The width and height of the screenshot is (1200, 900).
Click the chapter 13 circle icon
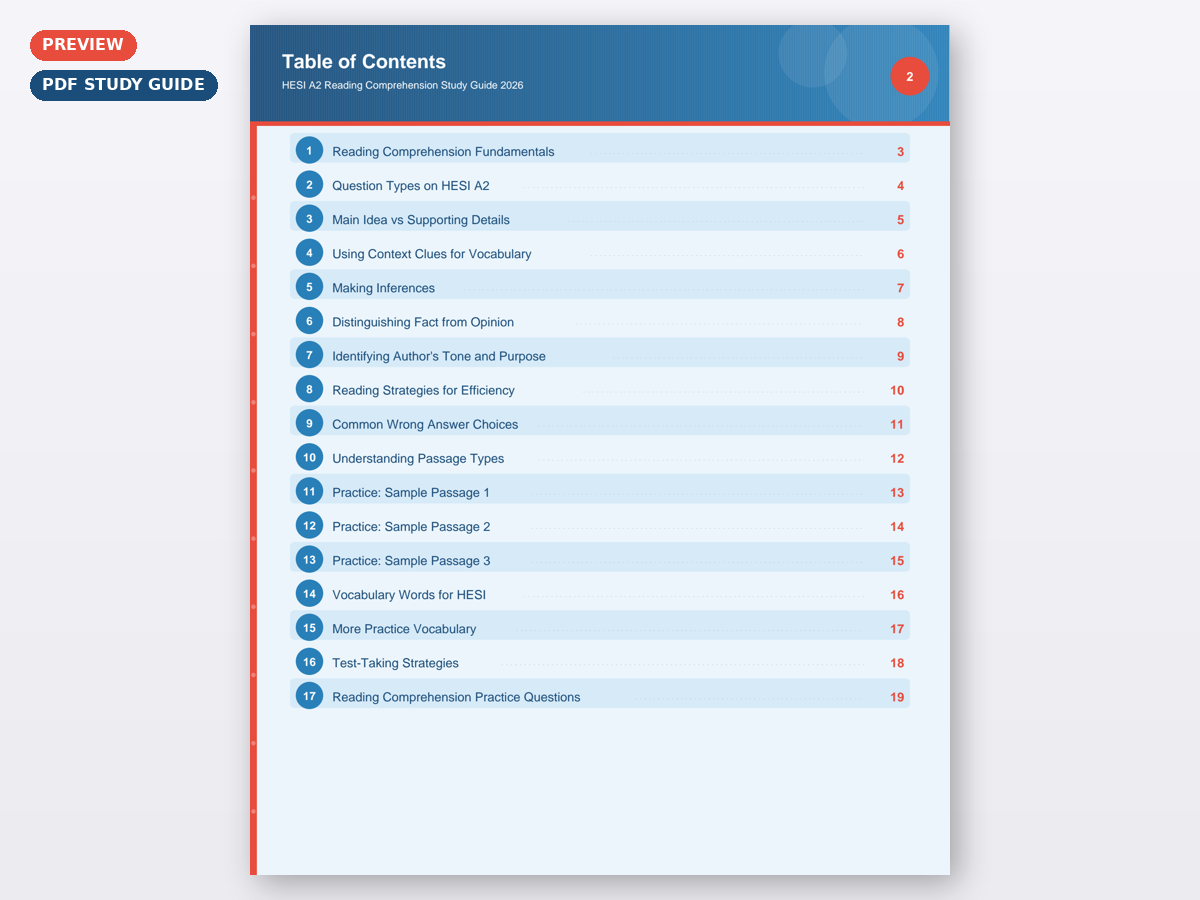coord(310,560)
